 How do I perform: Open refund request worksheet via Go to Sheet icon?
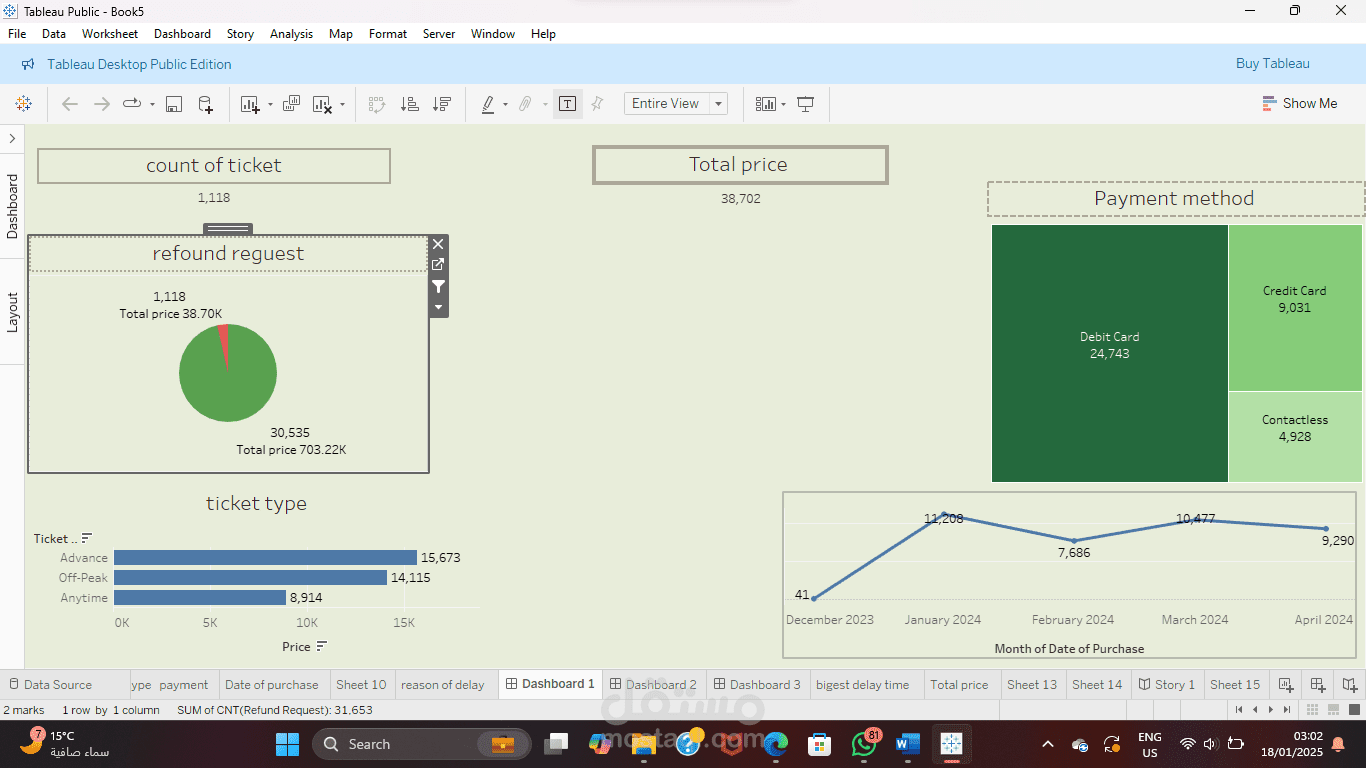(438, 265)
